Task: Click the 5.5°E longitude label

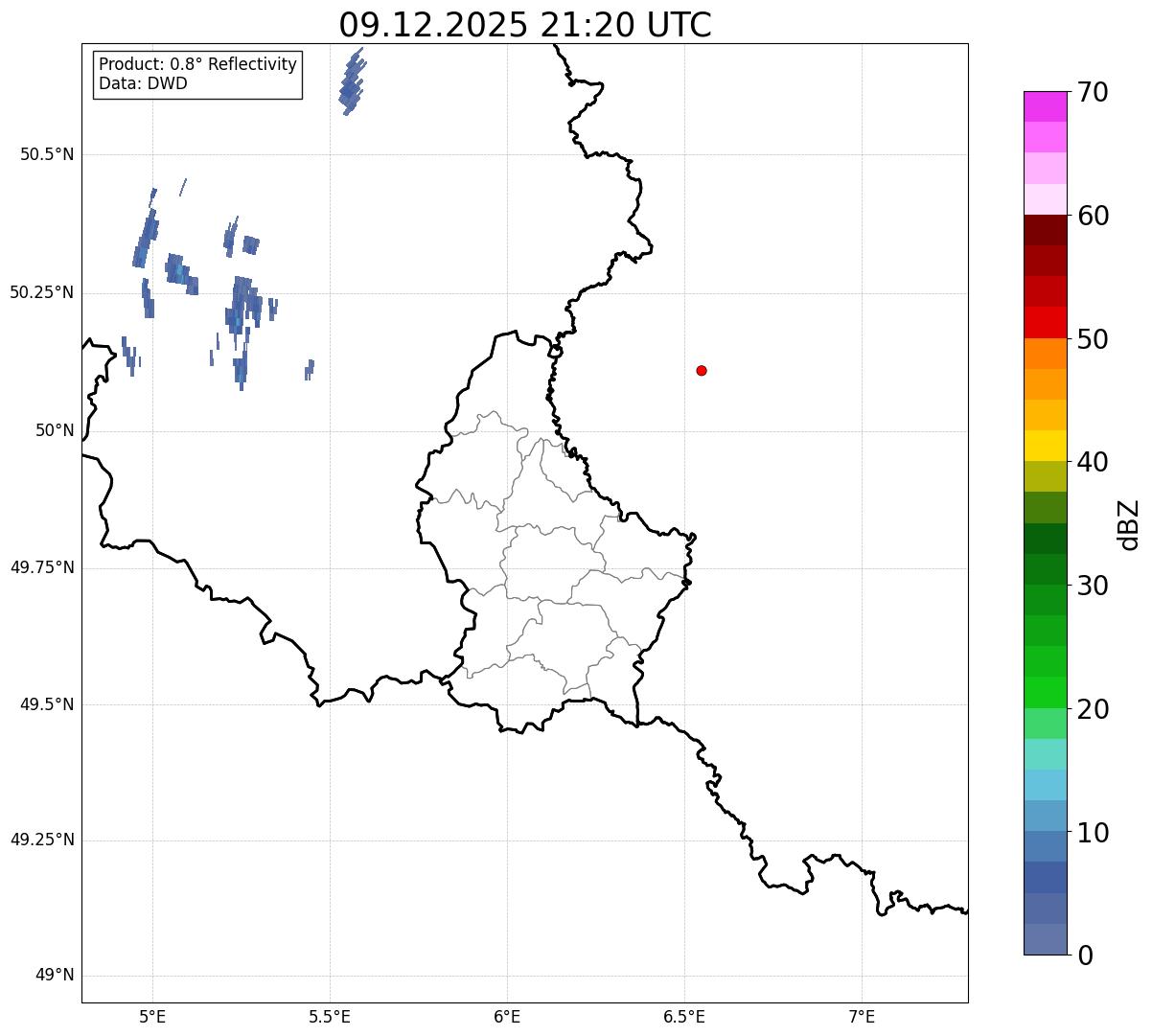Action: point(330,1016)
